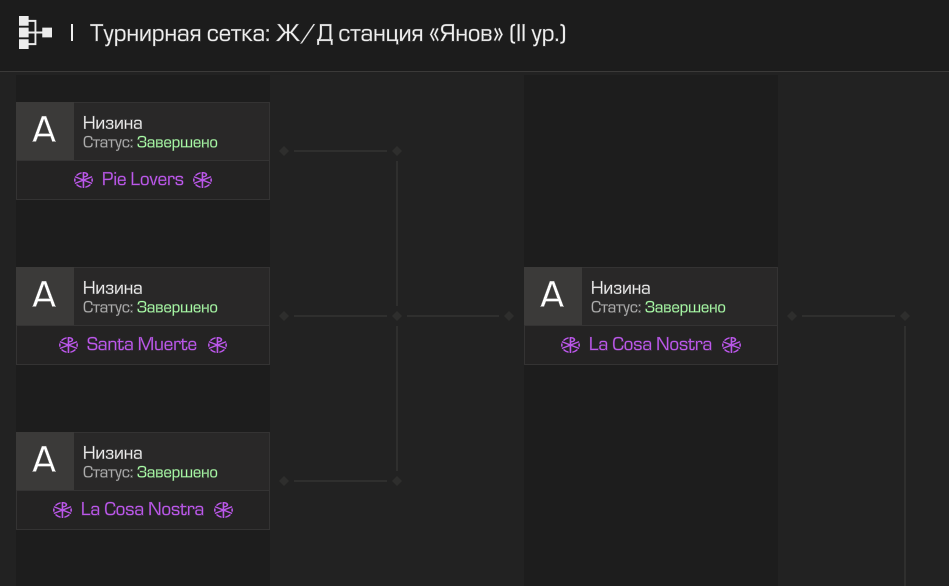Click emblem left of second-round La Cosa Nostra

click(x=570, y=345)
